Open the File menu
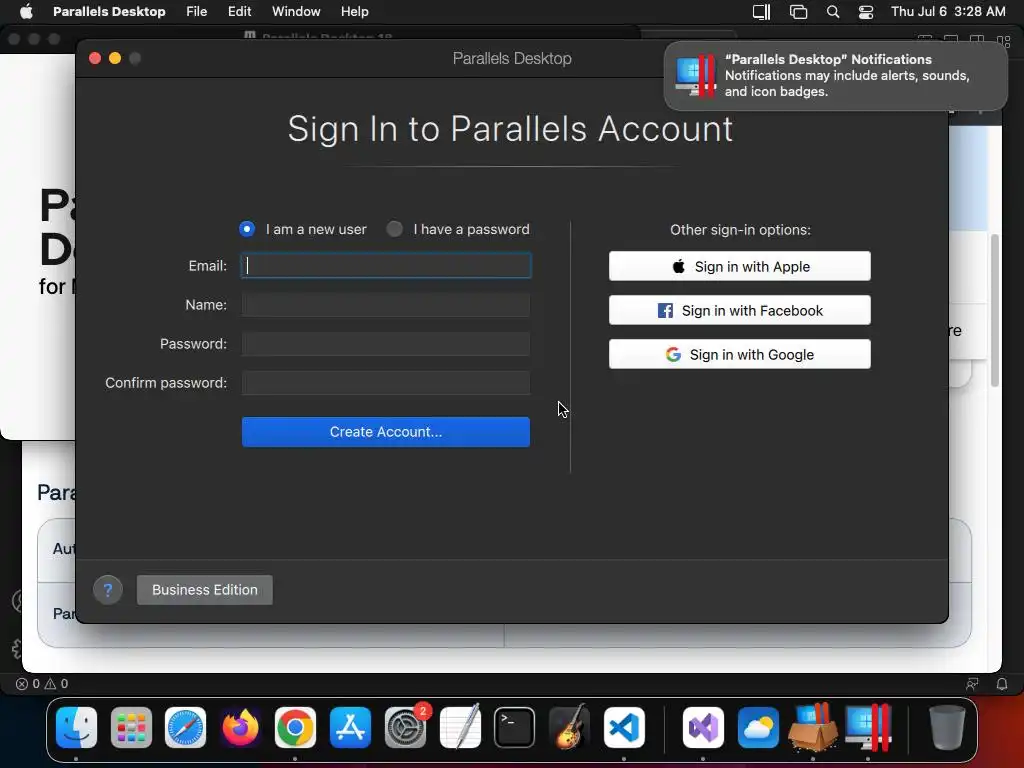1024x768 pixels. pos(197,12)
